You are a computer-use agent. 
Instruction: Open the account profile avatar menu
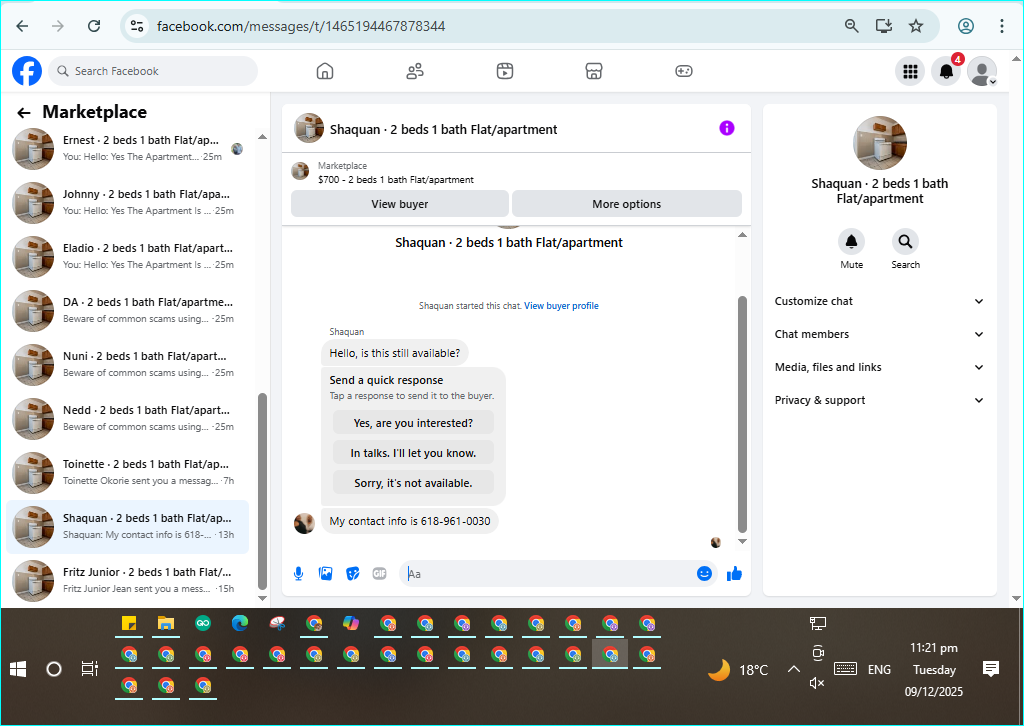tap(982, 71)
